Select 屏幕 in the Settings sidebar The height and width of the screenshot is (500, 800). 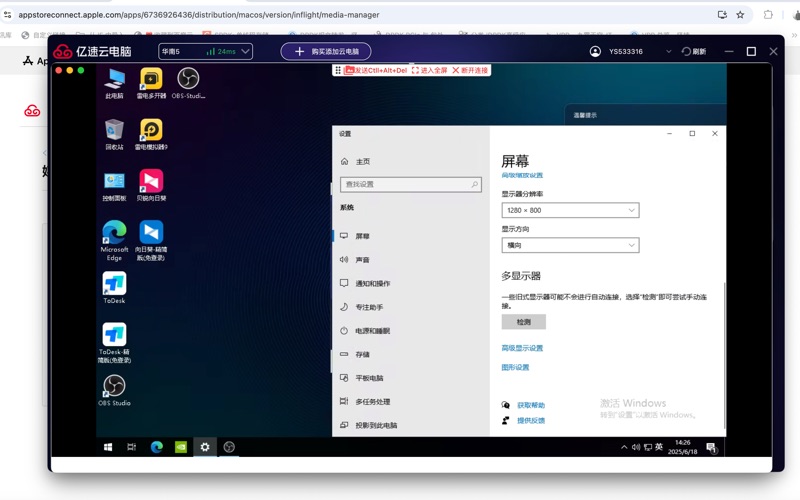pos(411,236)
